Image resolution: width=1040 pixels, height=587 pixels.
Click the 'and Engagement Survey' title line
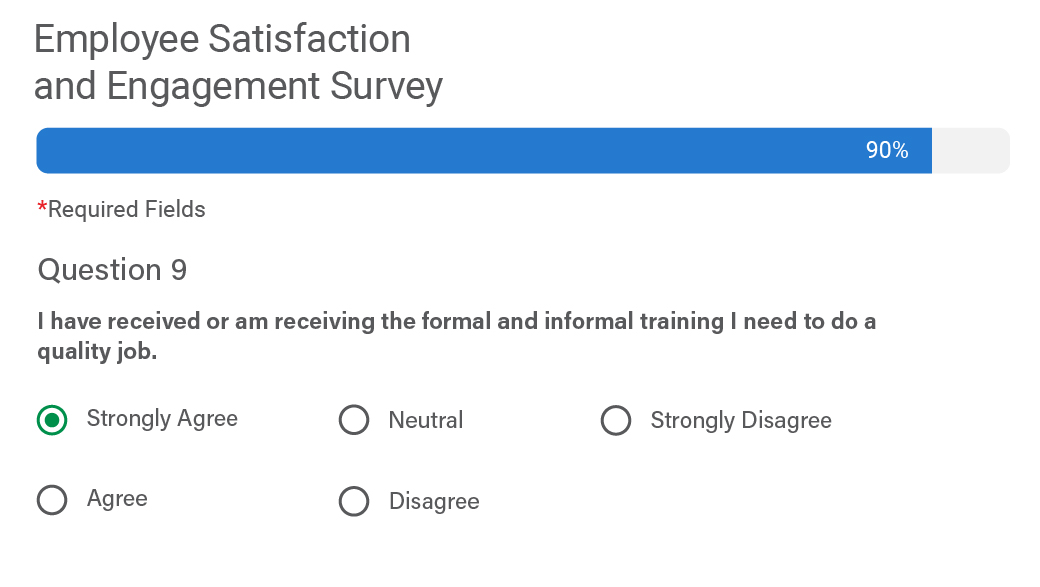click(x=238, y=87)
